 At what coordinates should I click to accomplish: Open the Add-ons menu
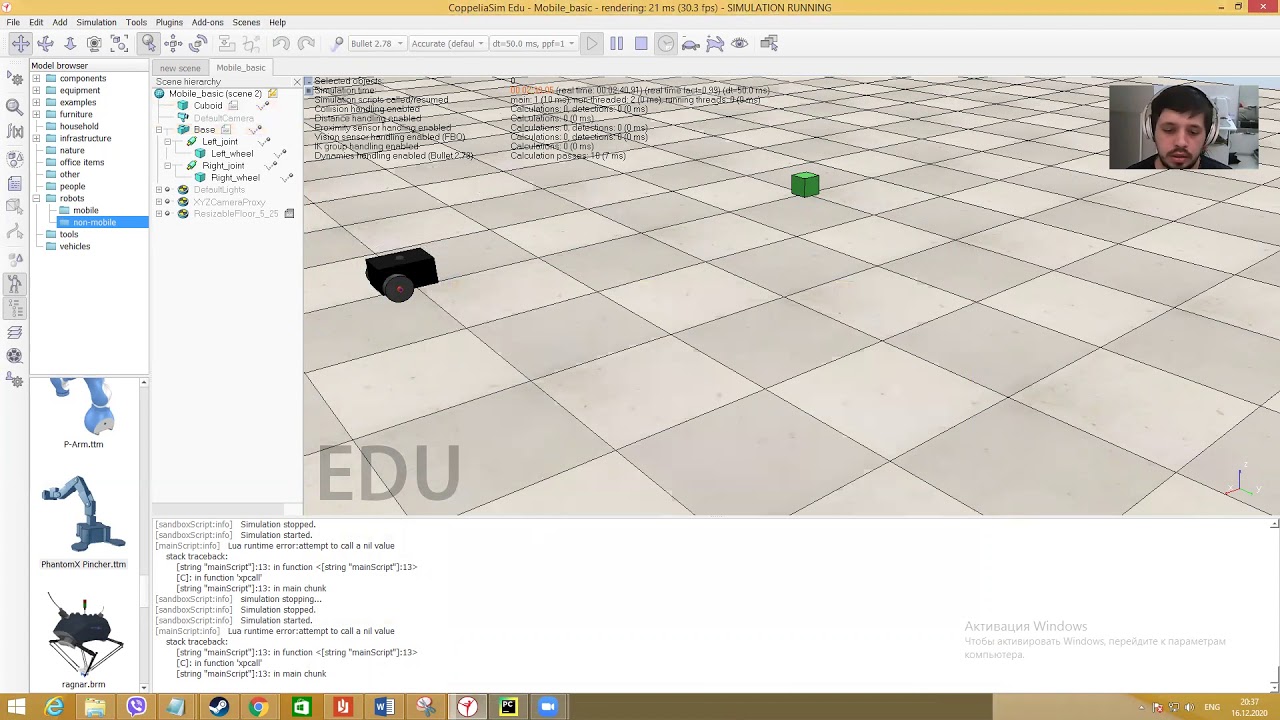pyautogui.click(x=208, y=22)
